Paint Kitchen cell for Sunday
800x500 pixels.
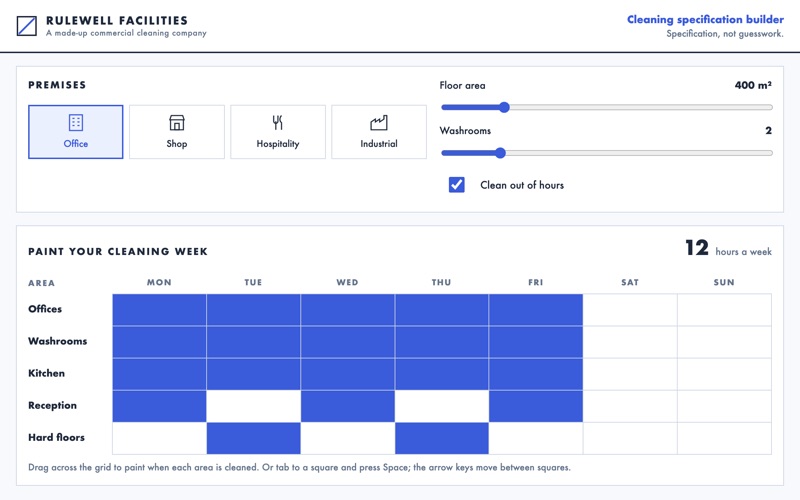point(724,374)
